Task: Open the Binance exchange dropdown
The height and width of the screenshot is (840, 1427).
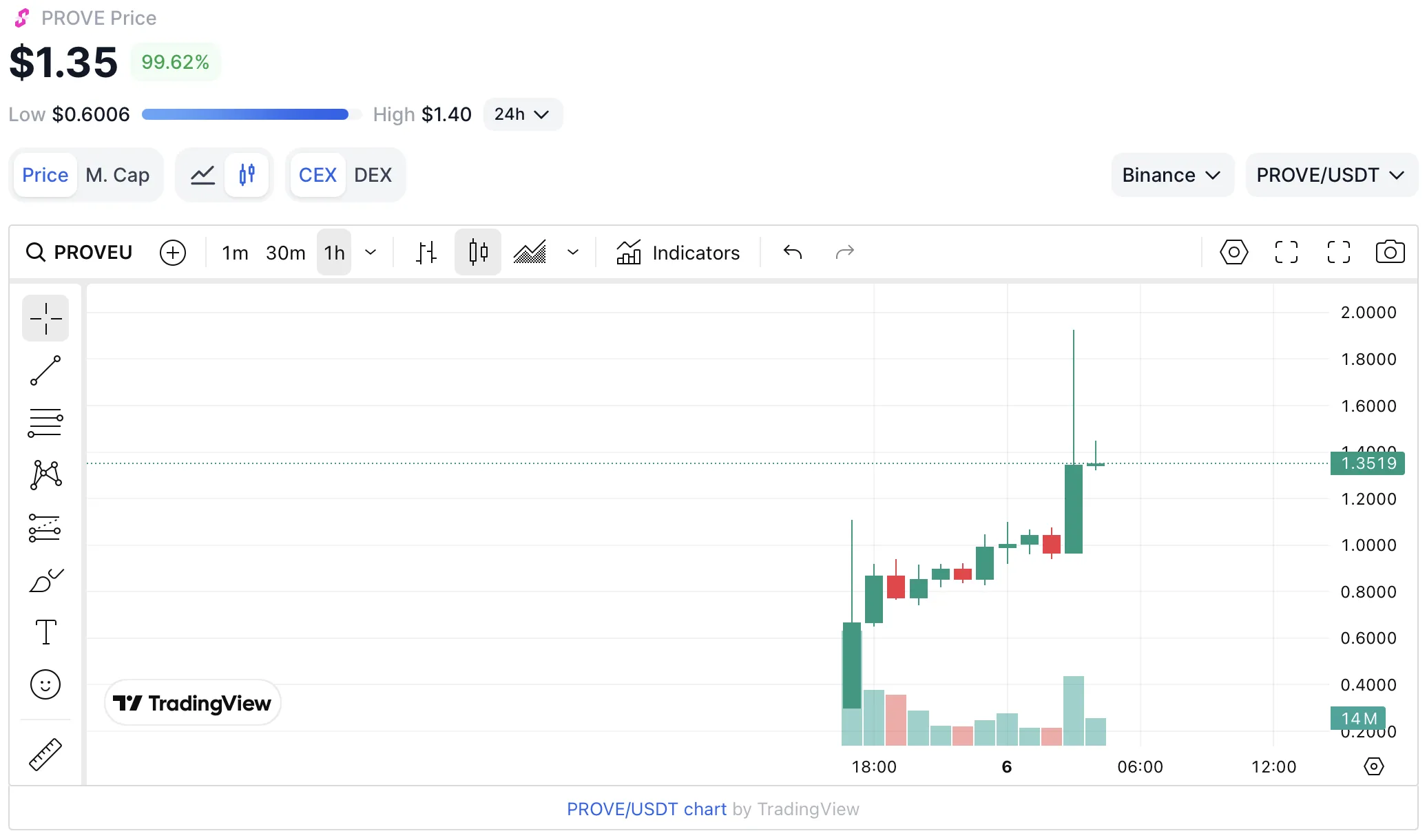Action: (1172, 175)
